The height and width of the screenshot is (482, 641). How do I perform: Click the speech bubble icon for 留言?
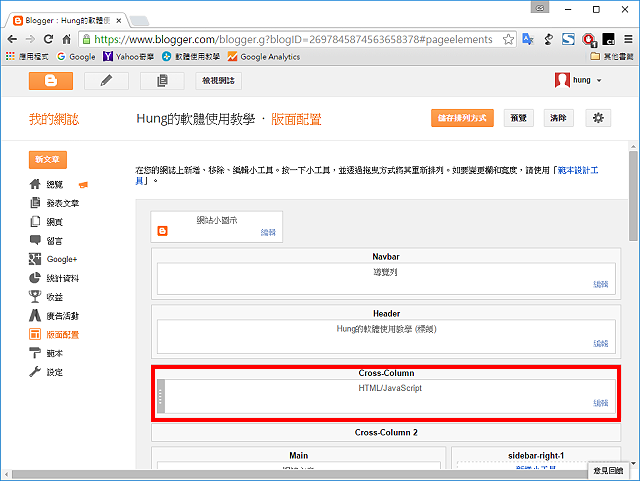tap(35, 240)
